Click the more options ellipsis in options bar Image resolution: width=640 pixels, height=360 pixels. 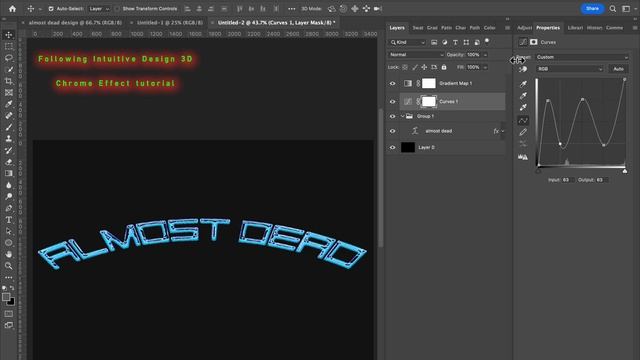point(291,9)
